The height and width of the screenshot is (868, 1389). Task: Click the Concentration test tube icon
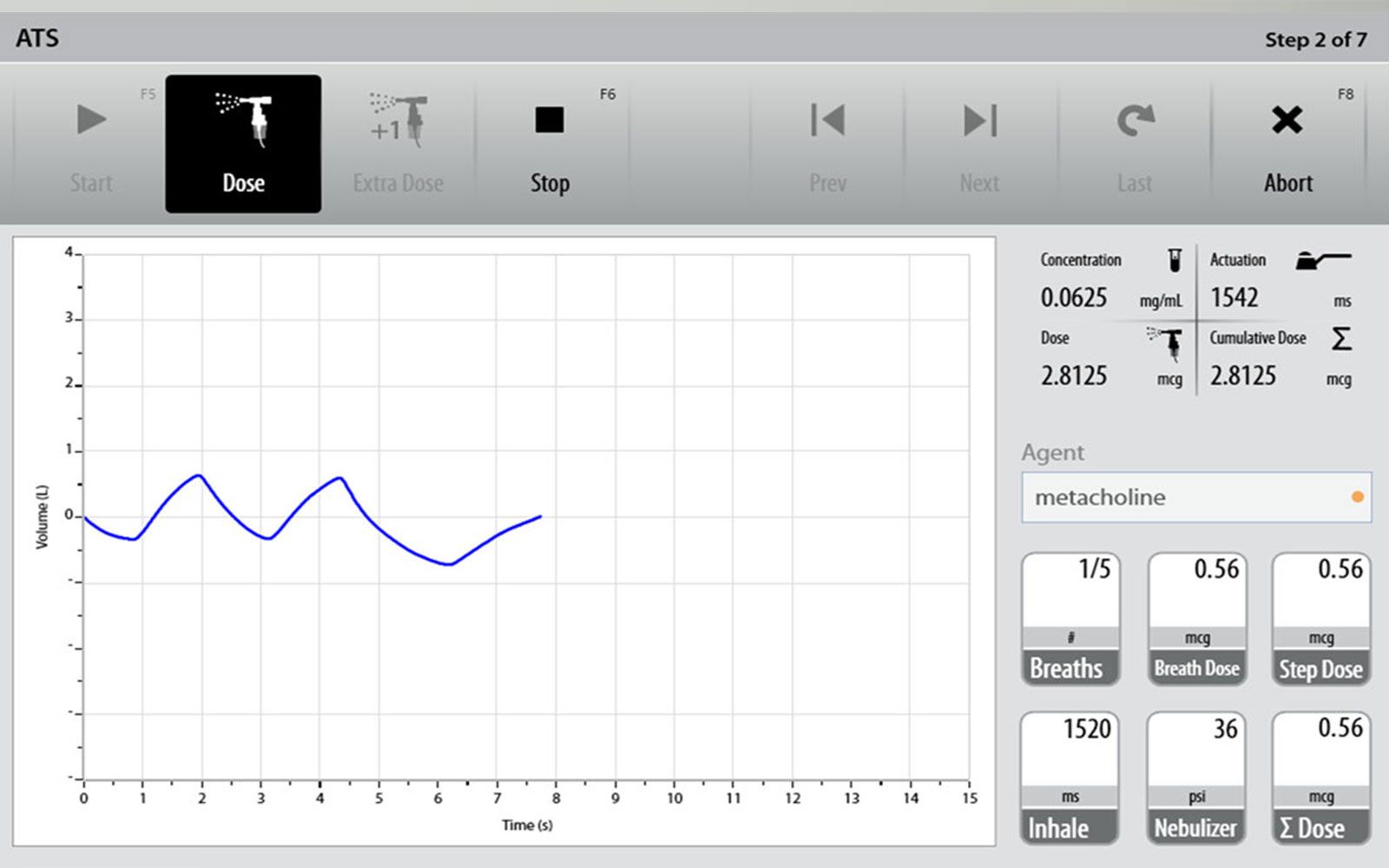(1175, 260)
